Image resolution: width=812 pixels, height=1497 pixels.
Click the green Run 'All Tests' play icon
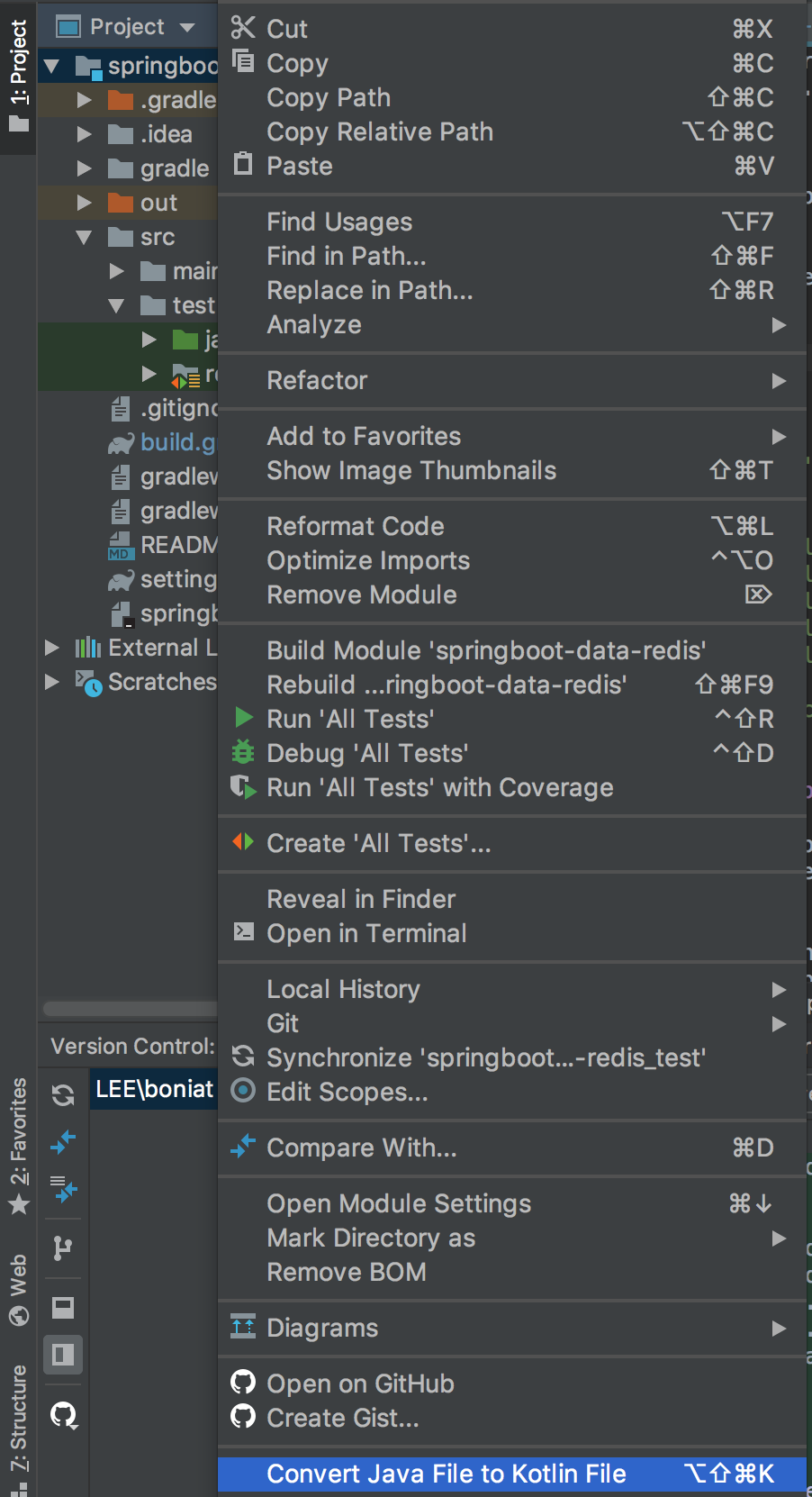(x=243, y=717)
